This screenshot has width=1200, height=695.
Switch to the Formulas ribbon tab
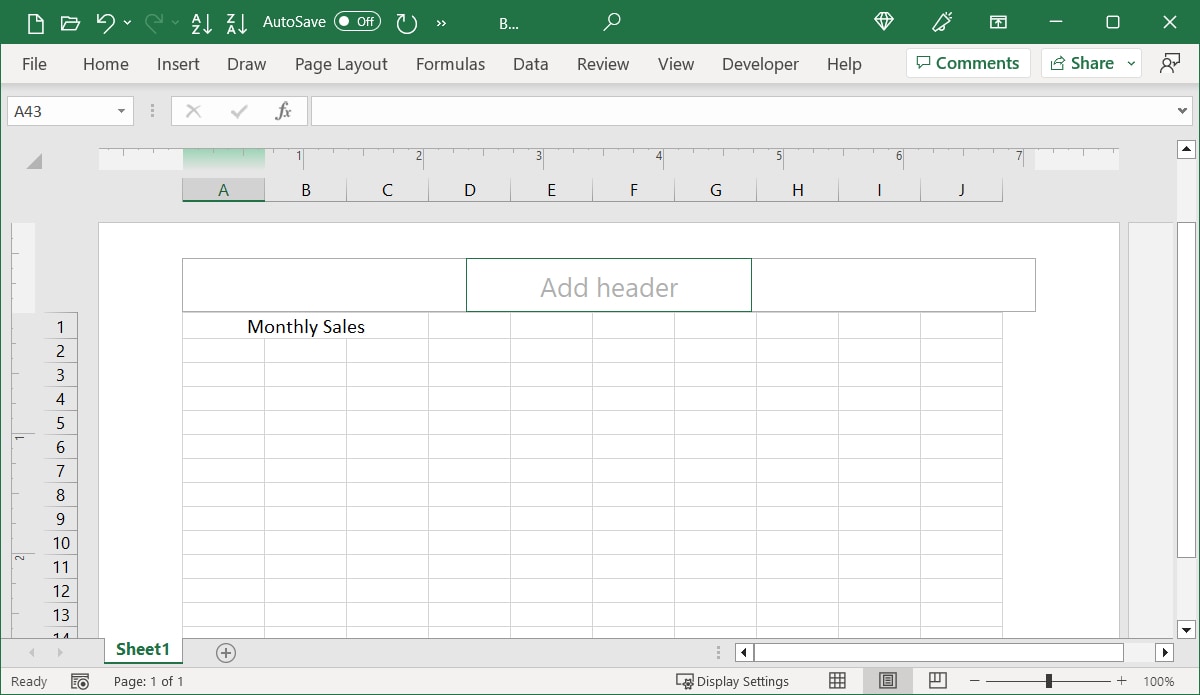point(450,64)
